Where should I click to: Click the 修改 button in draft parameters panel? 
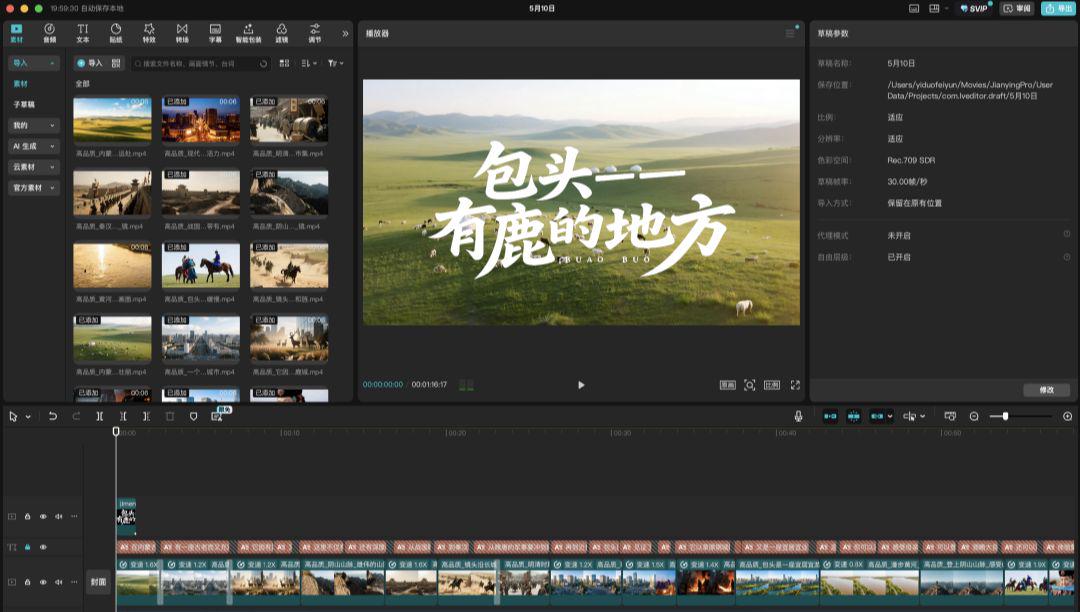click(x=1044, y=390)
